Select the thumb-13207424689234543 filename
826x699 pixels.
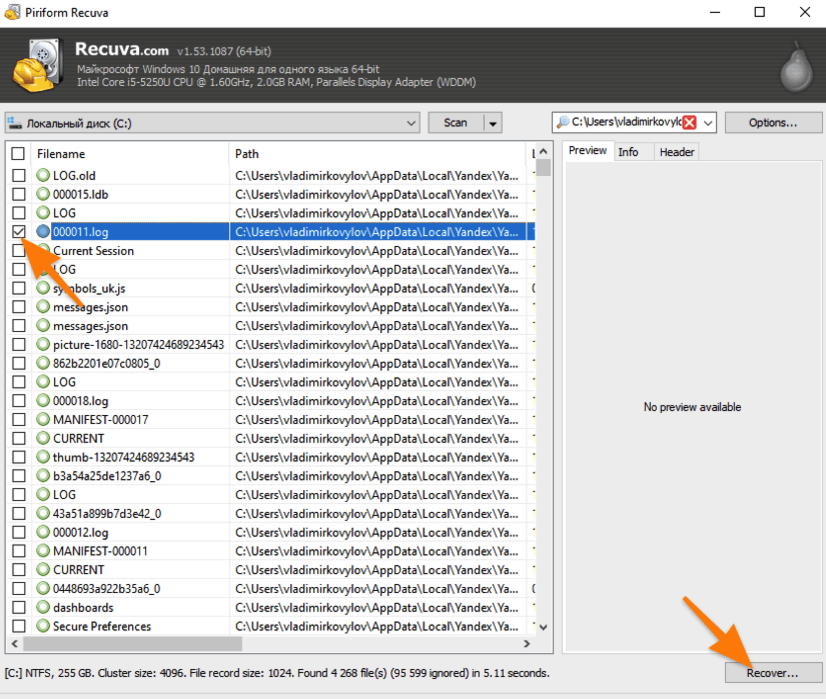(124, 457)
